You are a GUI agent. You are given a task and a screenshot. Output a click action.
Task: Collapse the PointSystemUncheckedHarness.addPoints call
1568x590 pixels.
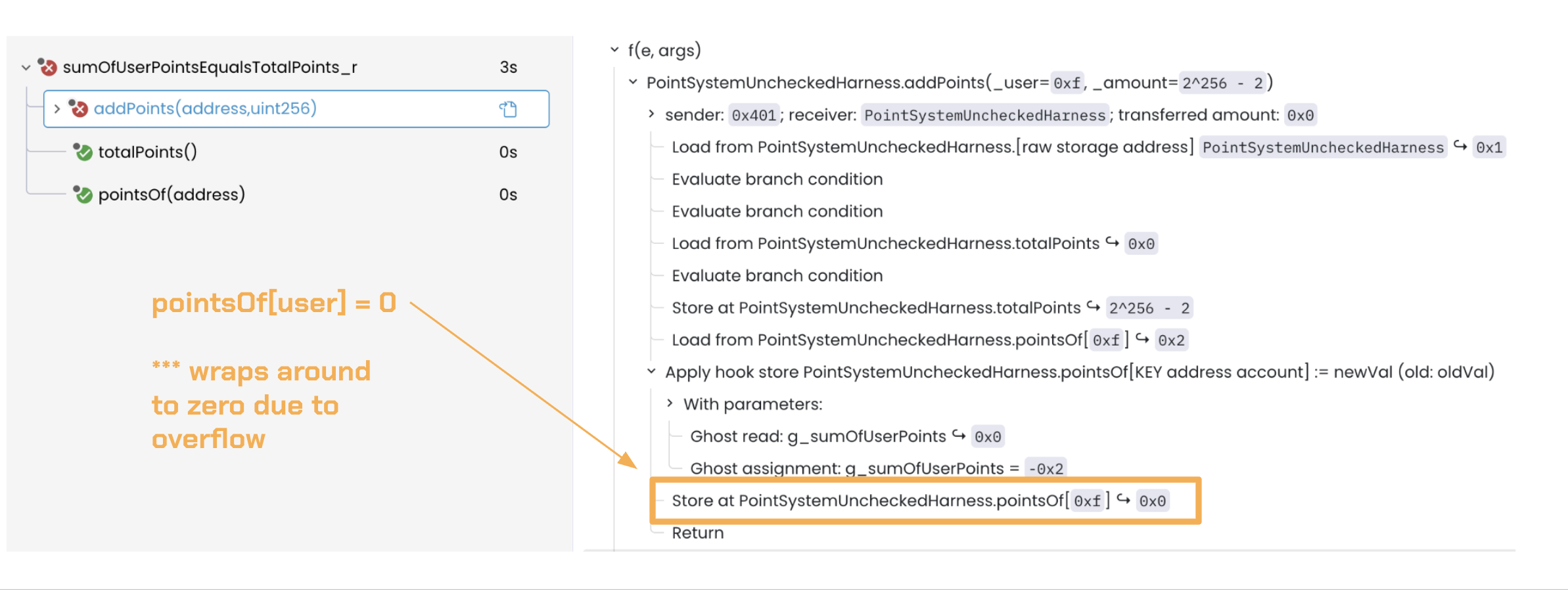633,83
